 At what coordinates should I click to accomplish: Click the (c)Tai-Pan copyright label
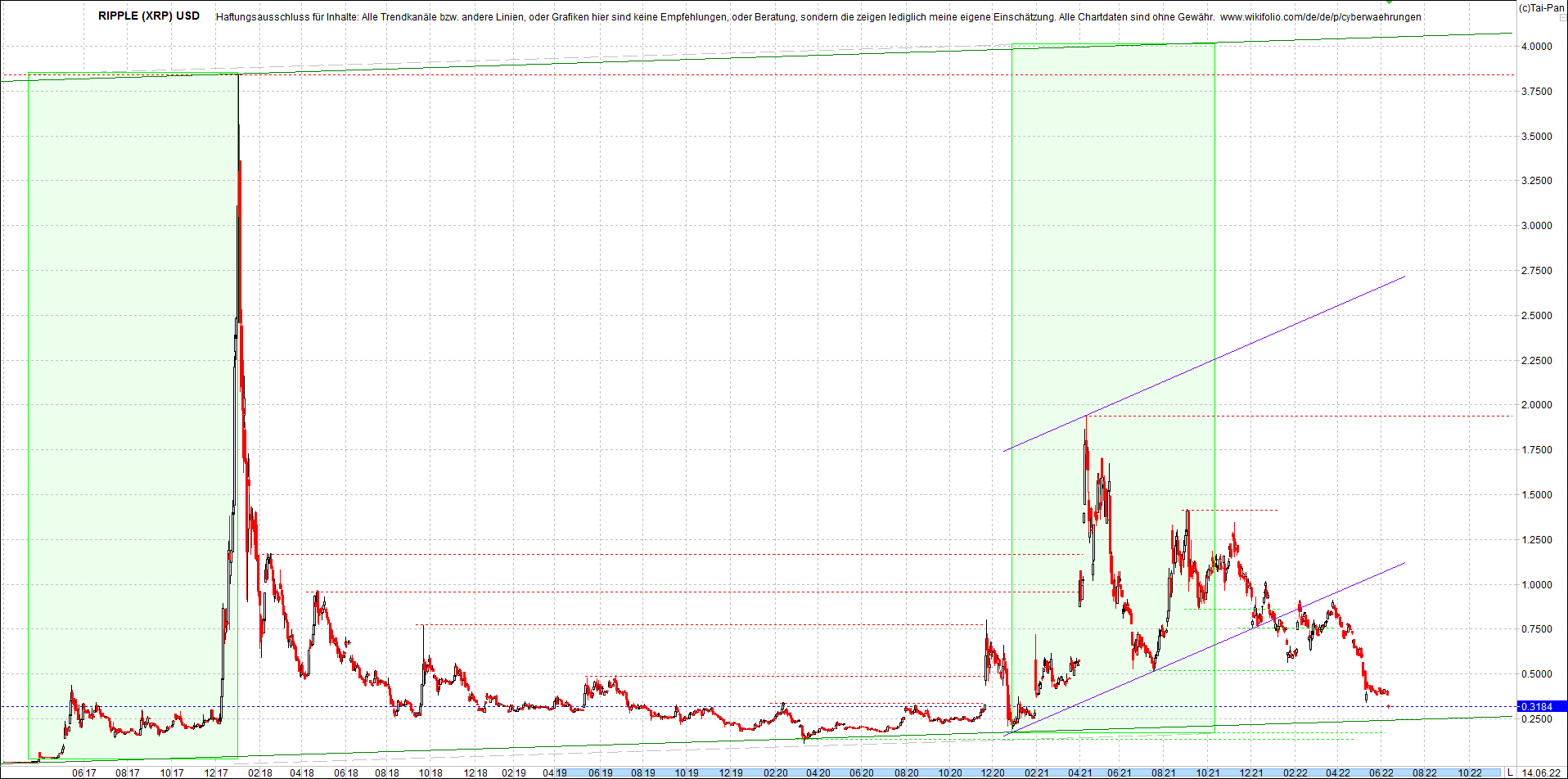point(1541,7)
